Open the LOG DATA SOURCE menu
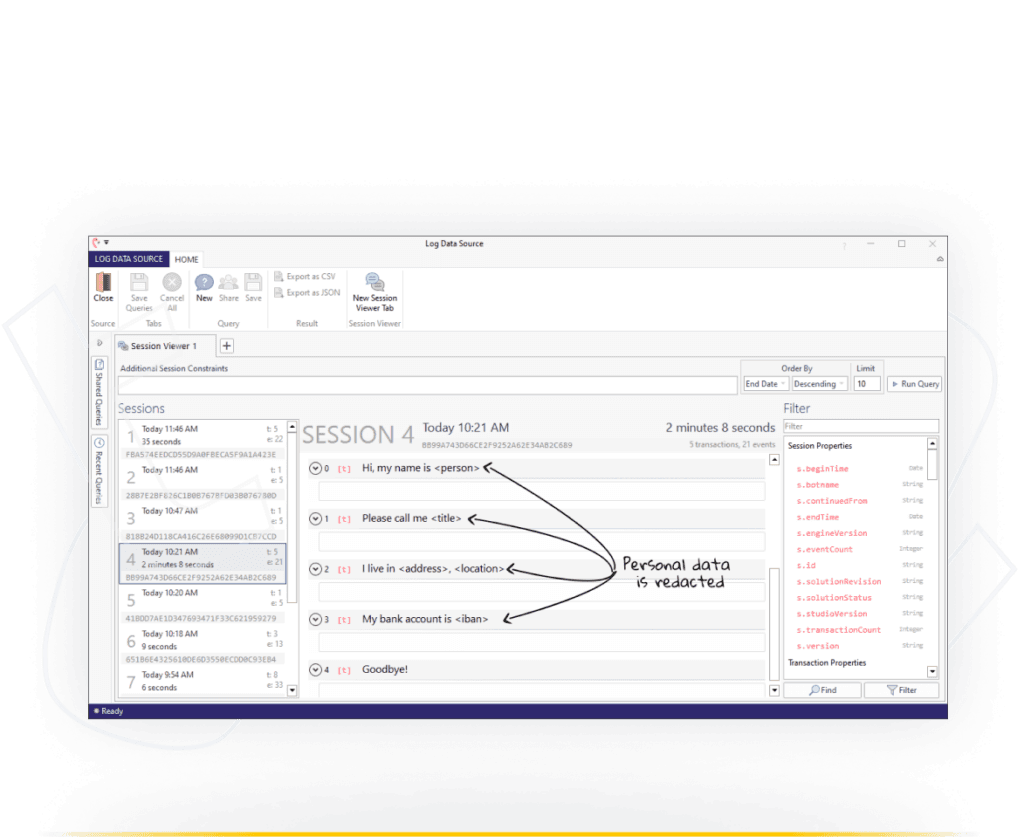The image size is (1024, 837). (129, 259)
